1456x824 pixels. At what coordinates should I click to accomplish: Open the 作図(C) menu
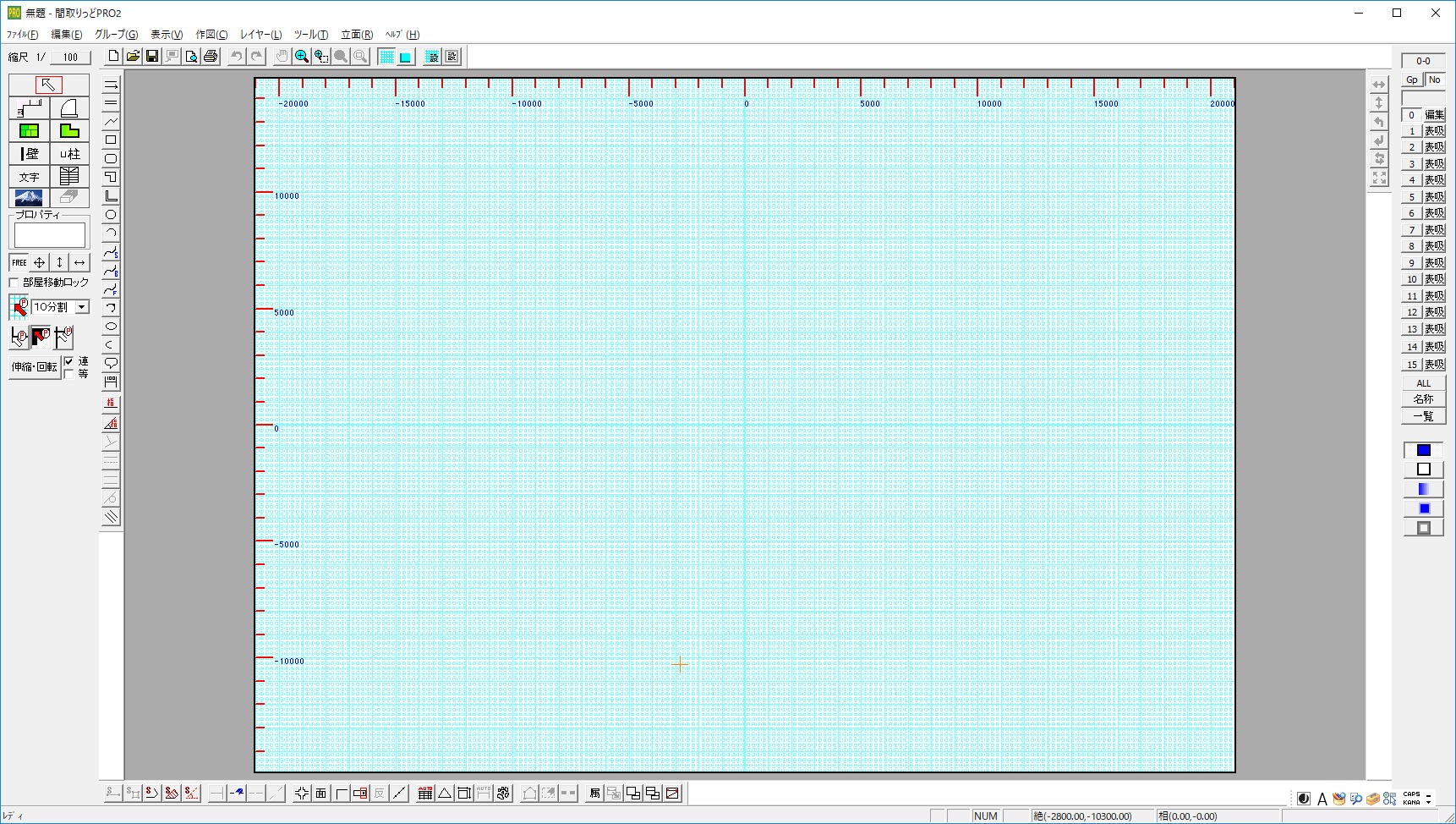click(211, 35)
